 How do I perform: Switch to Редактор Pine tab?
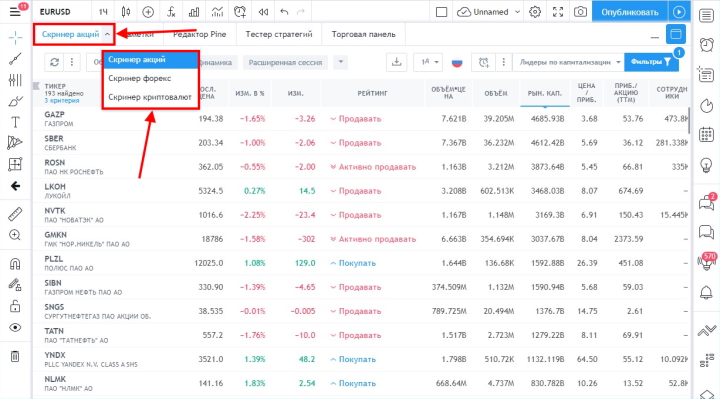tap(199, 34)
